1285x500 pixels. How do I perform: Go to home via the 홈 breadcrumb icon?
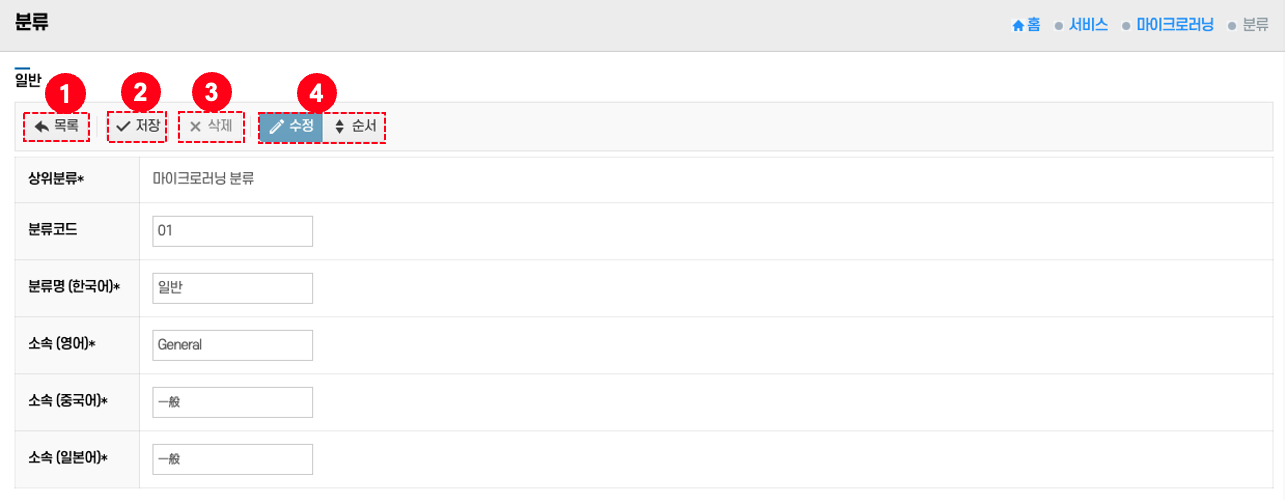[x=1026, y=25]
